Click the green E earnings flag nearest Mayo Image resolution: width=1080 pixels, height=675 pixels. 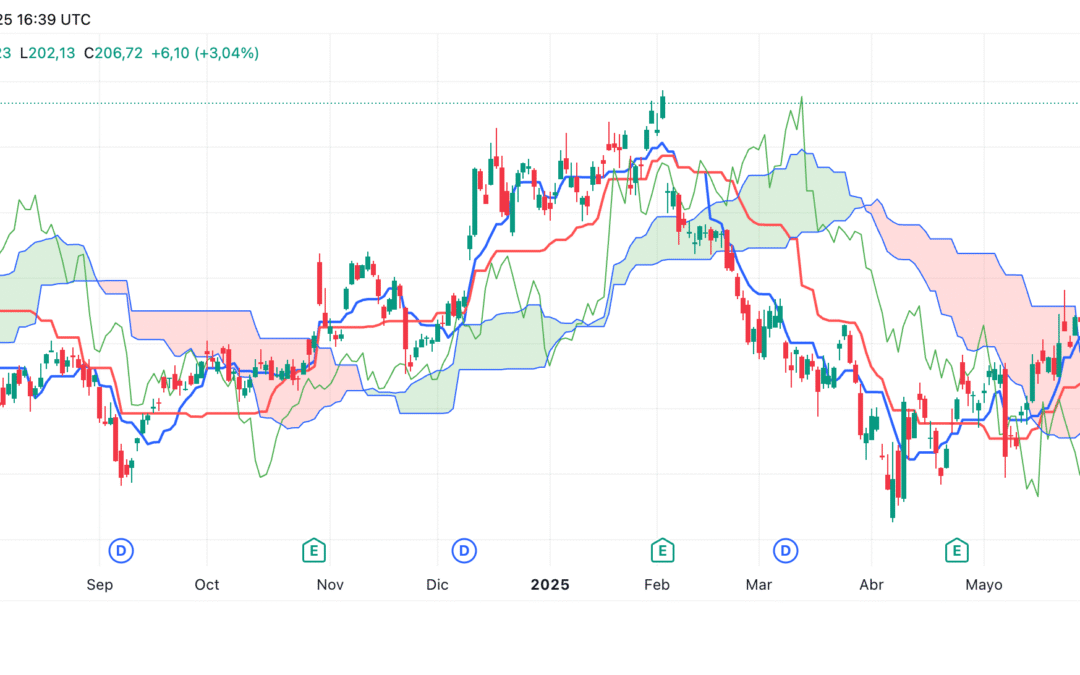[x=955, y=550]
